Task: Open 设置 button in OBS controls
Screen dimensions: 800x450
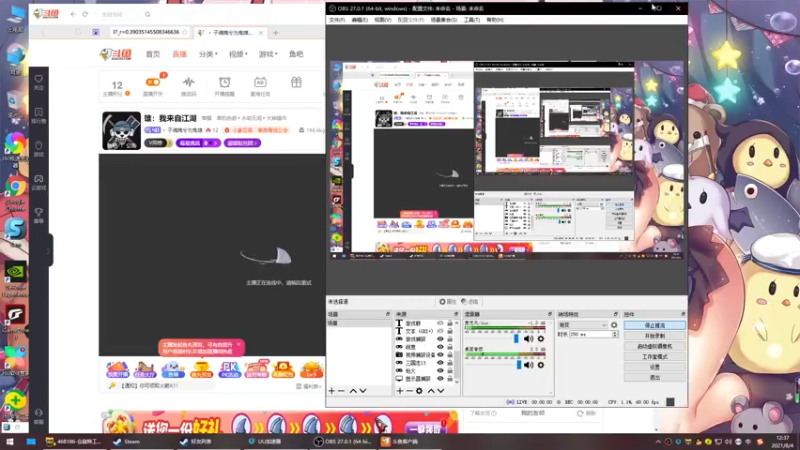Action: click(655, 367)
